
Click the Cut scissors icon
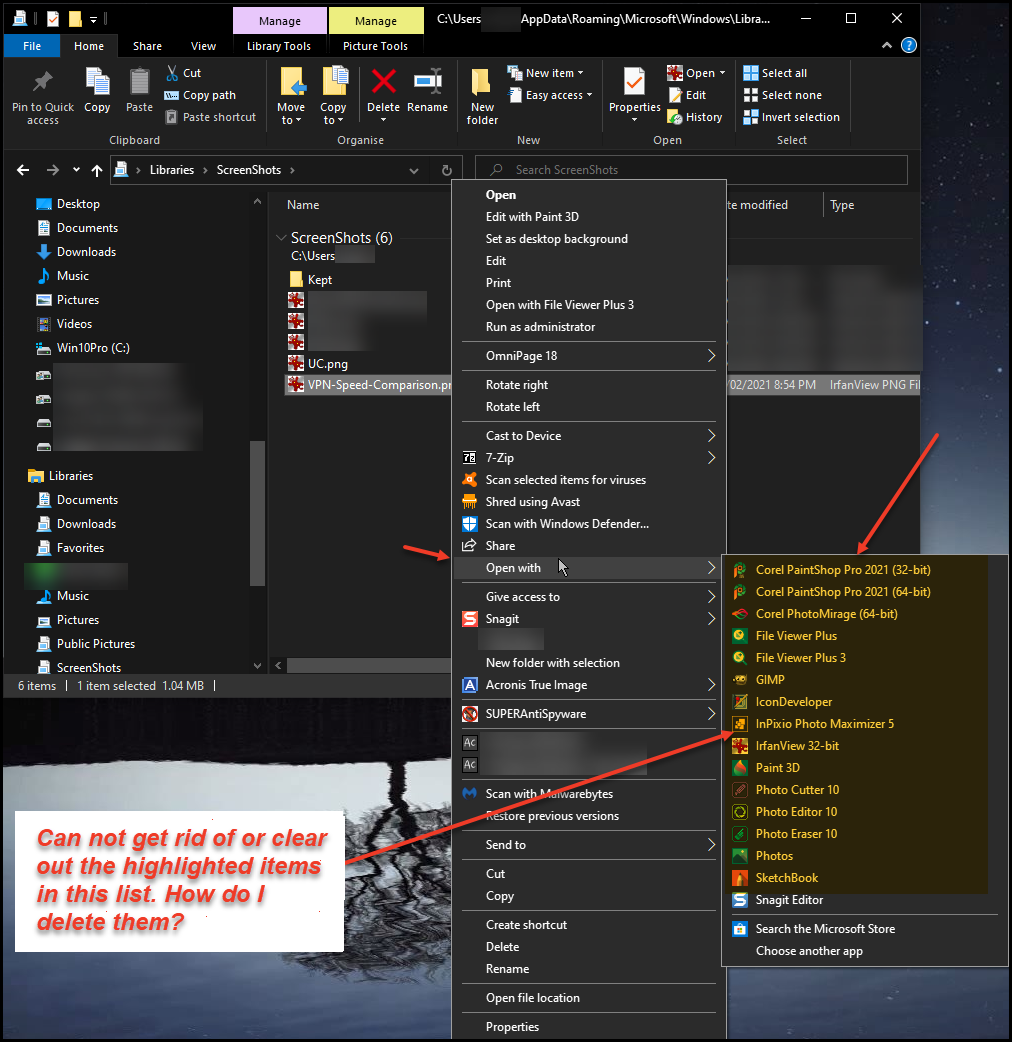pyautogui.click(x=172, y=73)
